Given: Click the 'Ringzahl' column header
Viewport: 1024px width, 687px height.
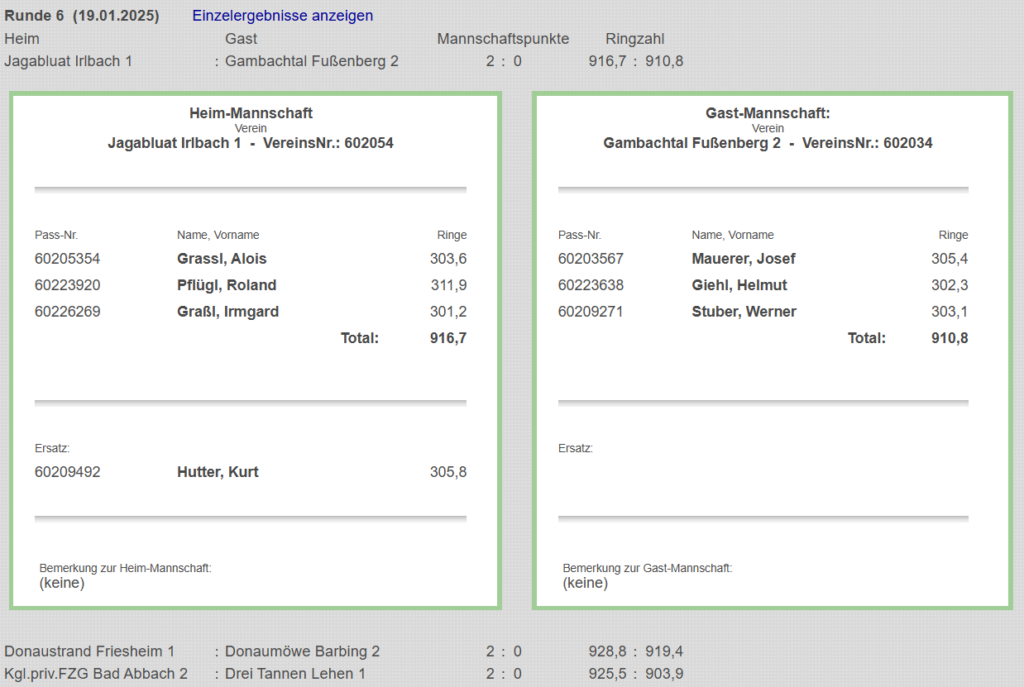Looking at the screenshot, I should pyautogui.click(x=635, y=39).
